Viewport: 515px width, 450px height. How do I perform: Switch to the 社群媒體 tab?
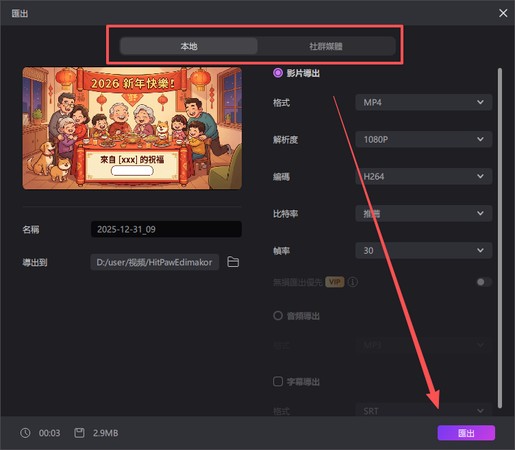(x=326, y=46)
